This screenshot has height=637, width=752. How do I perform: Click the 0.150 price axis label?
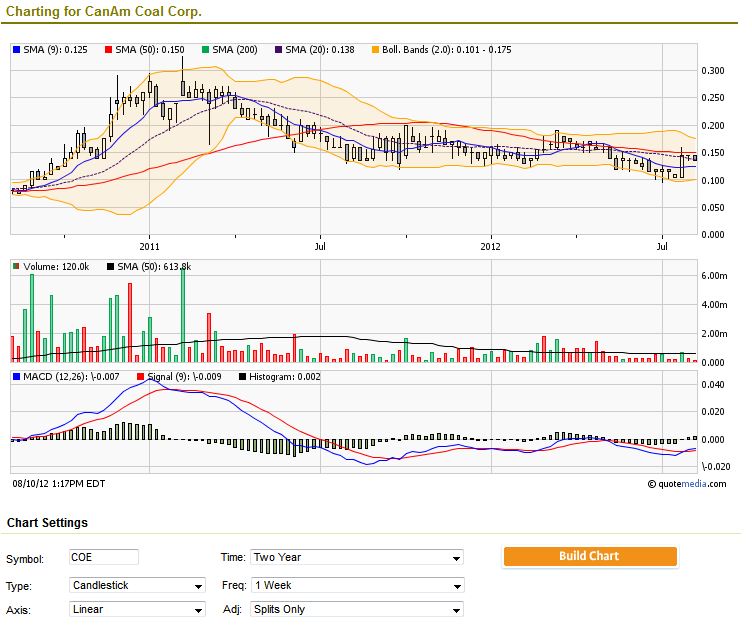(x=713, y=153)
